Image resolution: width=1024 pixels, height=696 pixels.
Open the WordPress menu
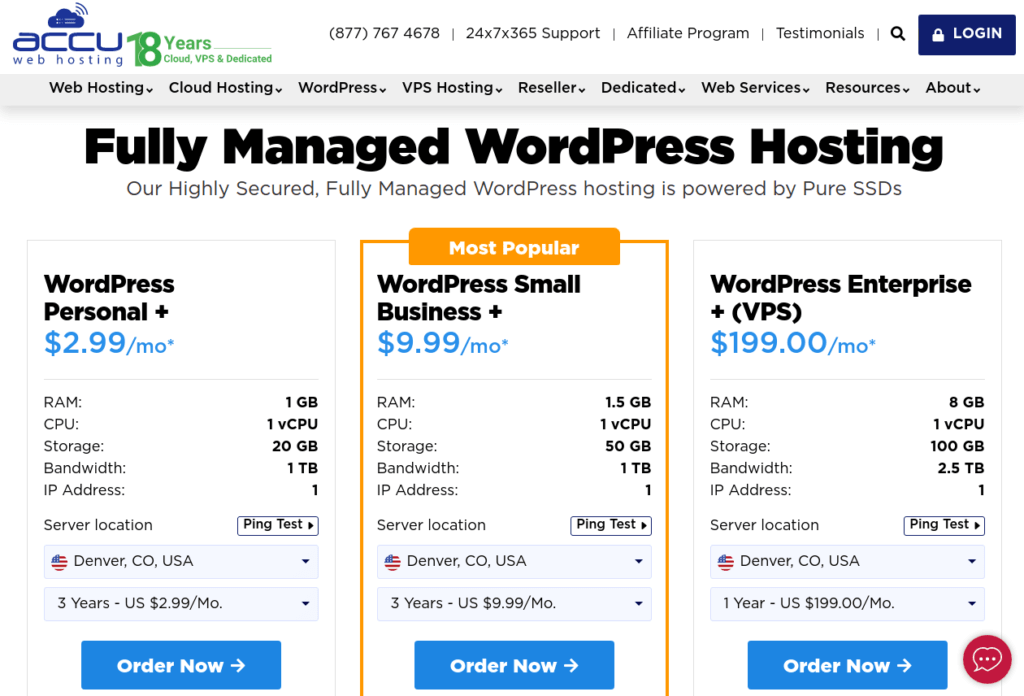(342, 88)
